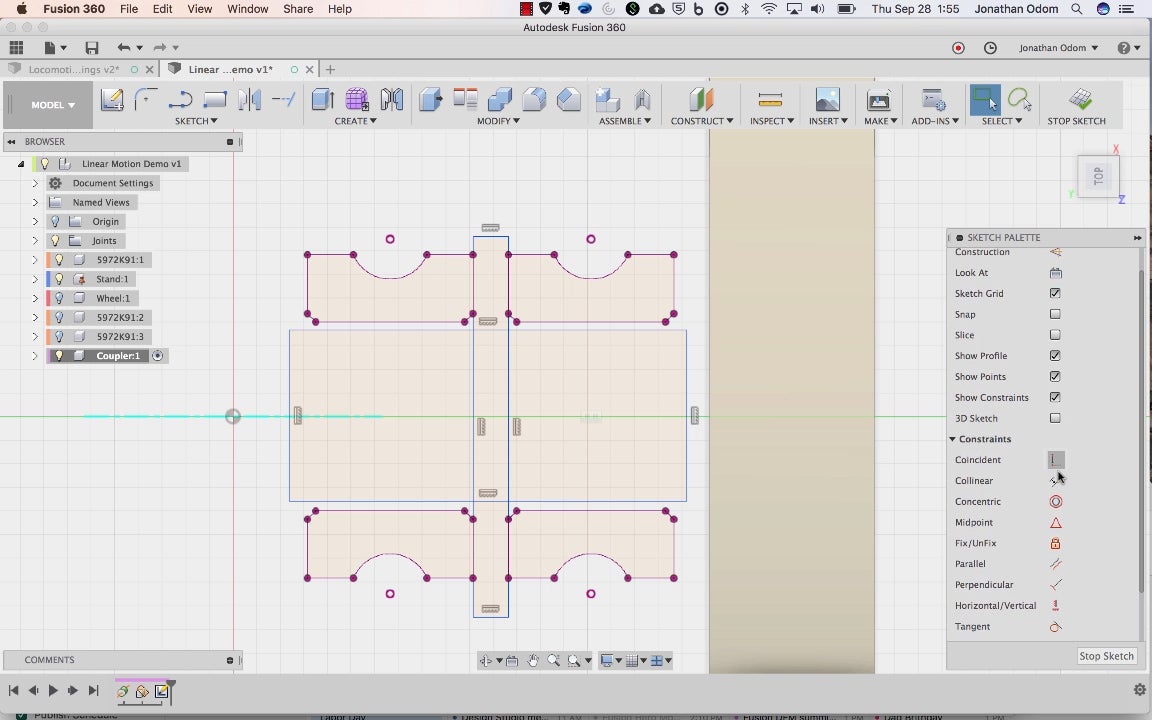The image size is (1152, 720).
Task: Expand the Document Settings tree node
Action: click(x=35, y=183)
